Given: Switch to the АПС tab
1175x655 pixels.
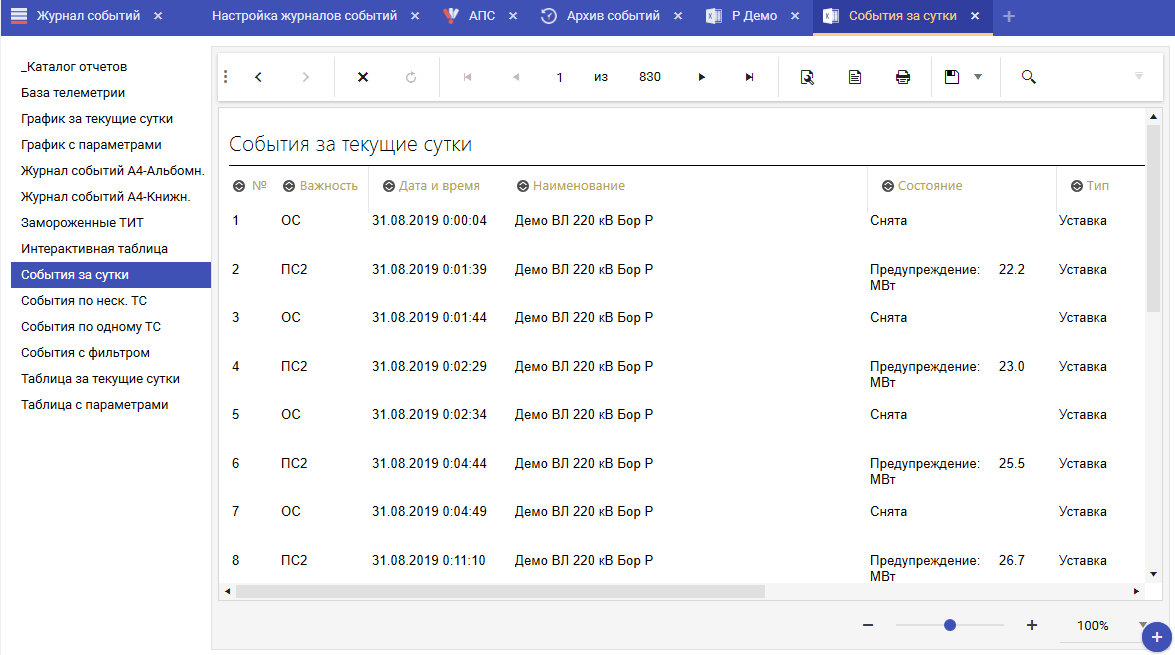Looking at the screenshot, I should coord(481,16).
